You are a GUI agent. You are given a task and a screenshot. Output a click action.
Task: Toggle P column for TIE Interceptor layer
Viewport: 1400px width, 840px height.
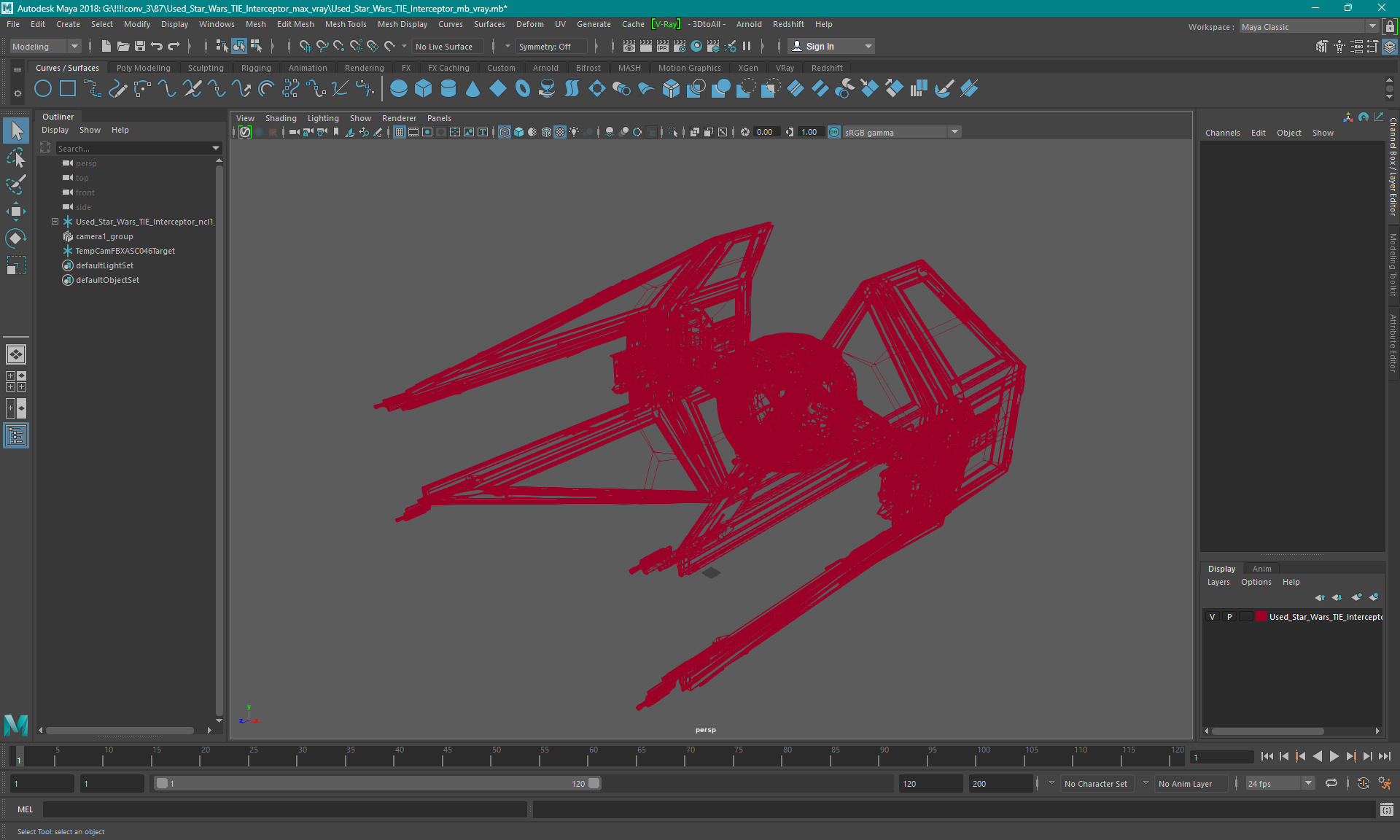[1228, 617]
